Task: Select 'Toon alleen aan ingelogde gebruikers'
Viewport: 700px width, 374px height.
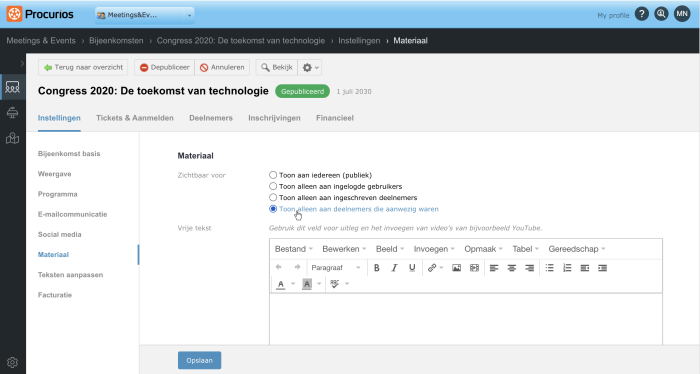Action: click(273, 186)
